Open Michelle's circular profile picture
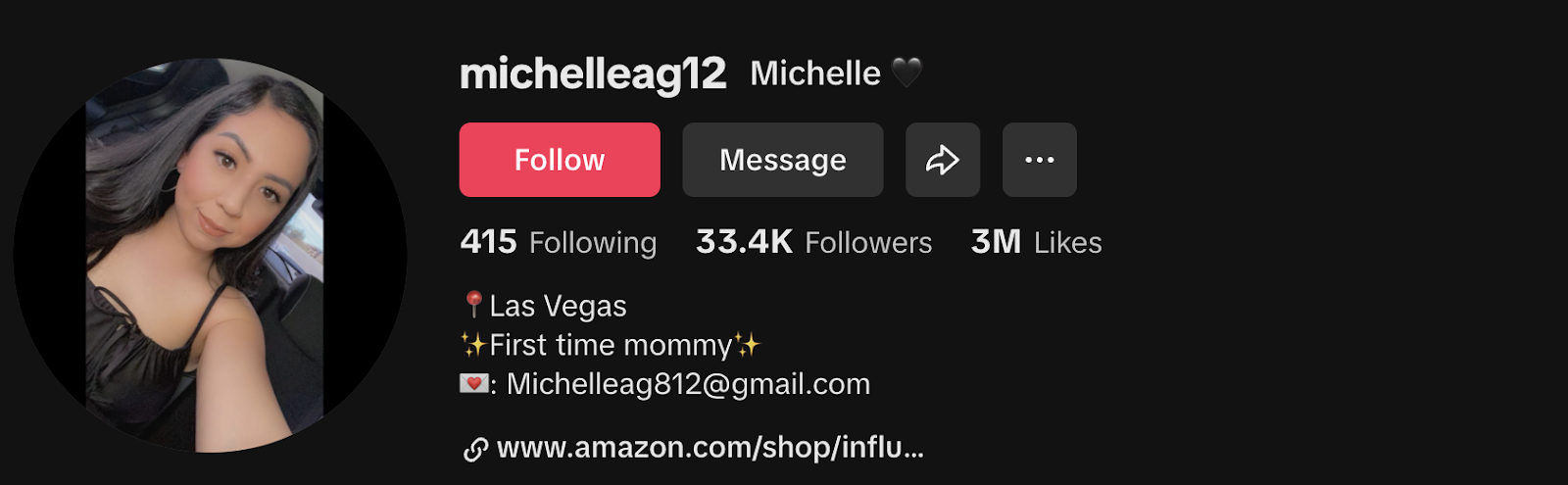The width and height of the screenshot is (1568, 485). click(x=210, y=255)
